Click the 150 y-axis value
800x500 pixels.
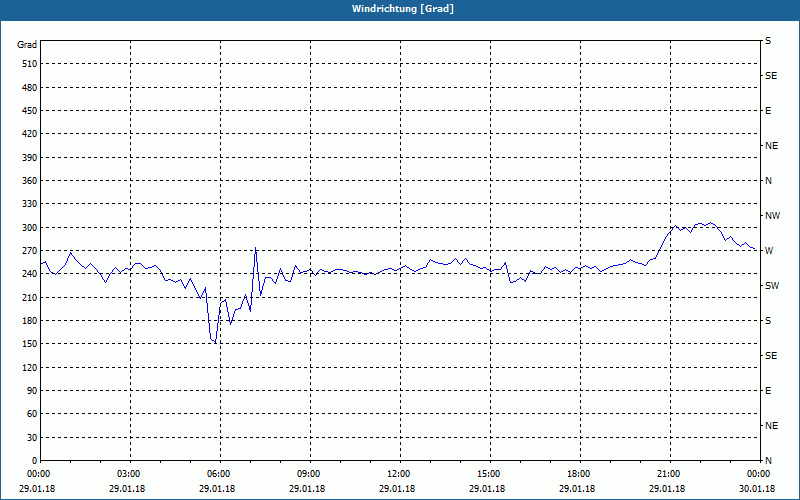click(30, 344)
